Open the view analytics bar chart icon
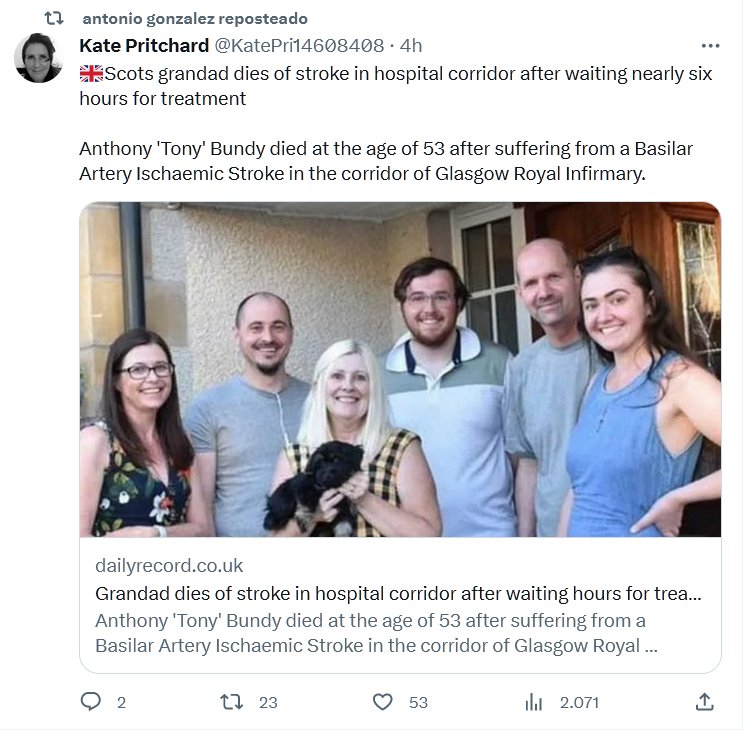Screen dimensions: 752x730 (534, 702)
